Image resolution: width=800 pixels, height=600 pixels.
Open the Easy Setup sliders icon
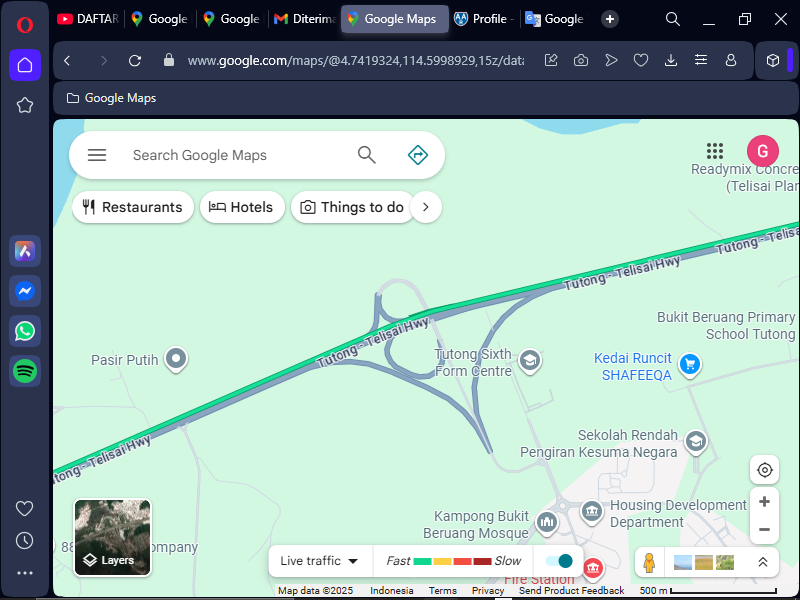tap(701, 61)
